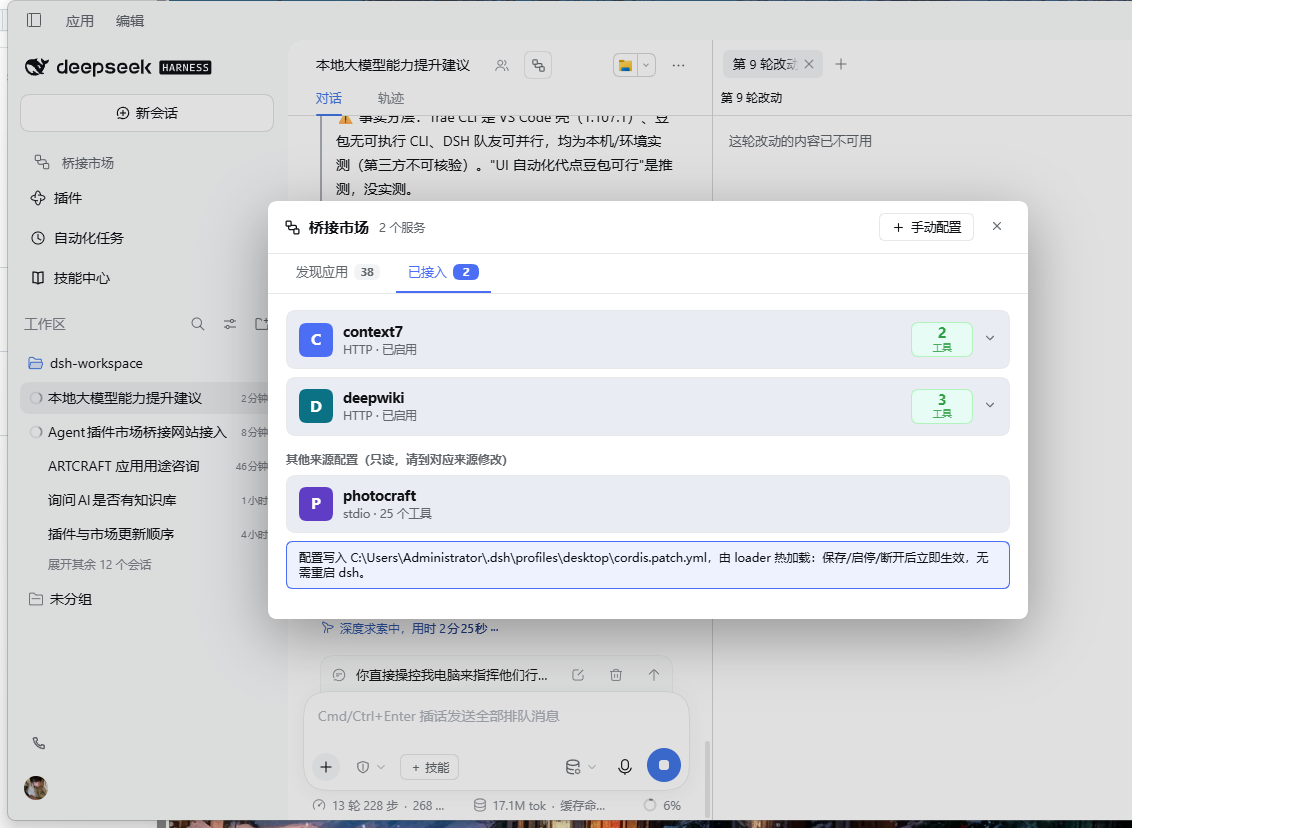Click the photocraft service icon
1296x828 pixels.
tap(316, 504)
